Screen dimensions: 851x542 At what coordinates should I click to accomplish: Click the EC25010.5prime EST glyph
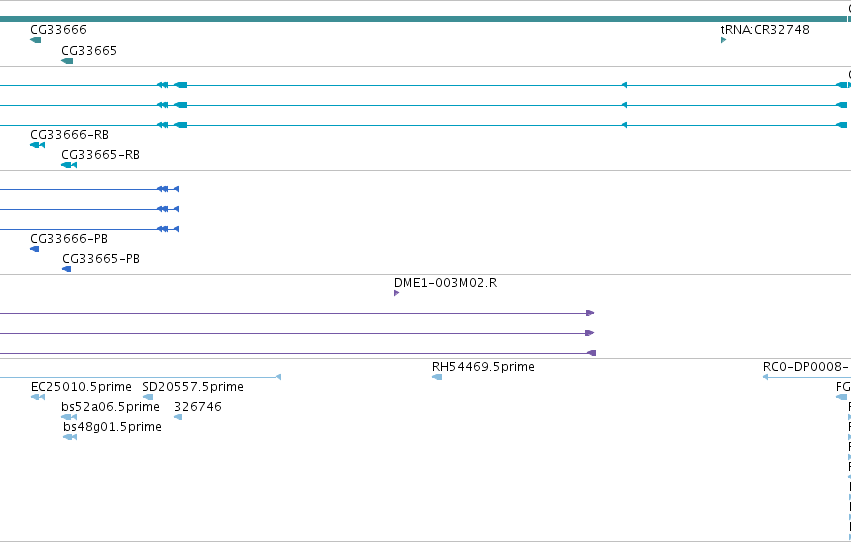[x=38, y=397]
